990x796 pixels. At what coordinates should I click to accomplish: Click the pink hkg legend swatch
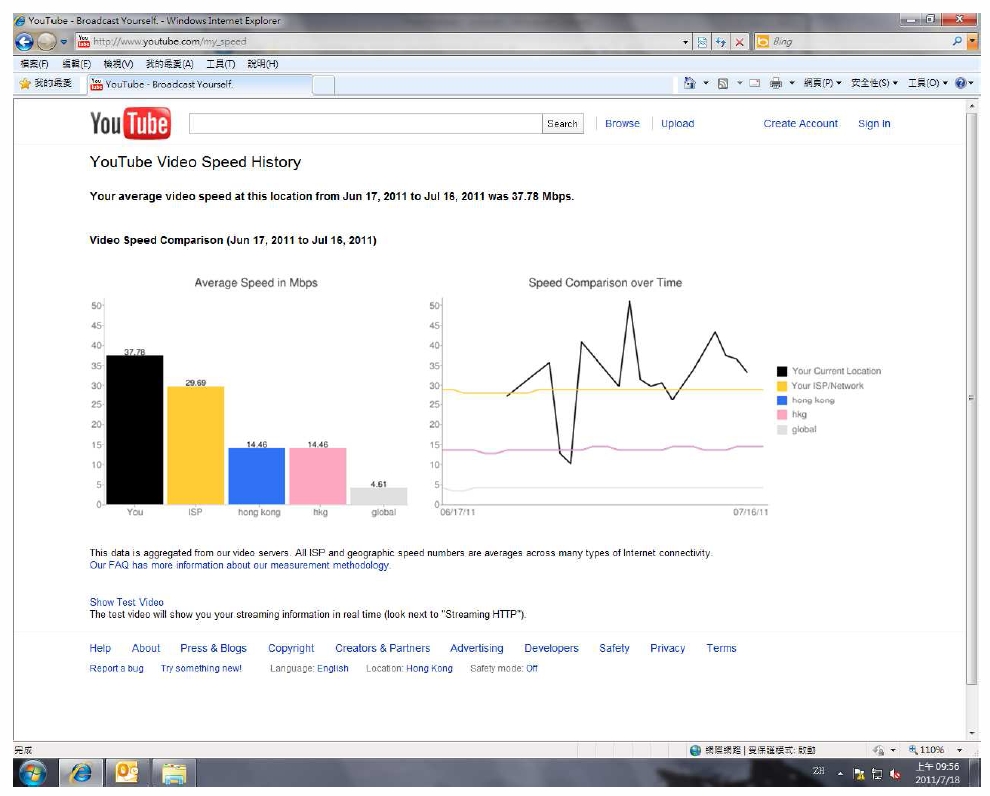coord(782,415)
